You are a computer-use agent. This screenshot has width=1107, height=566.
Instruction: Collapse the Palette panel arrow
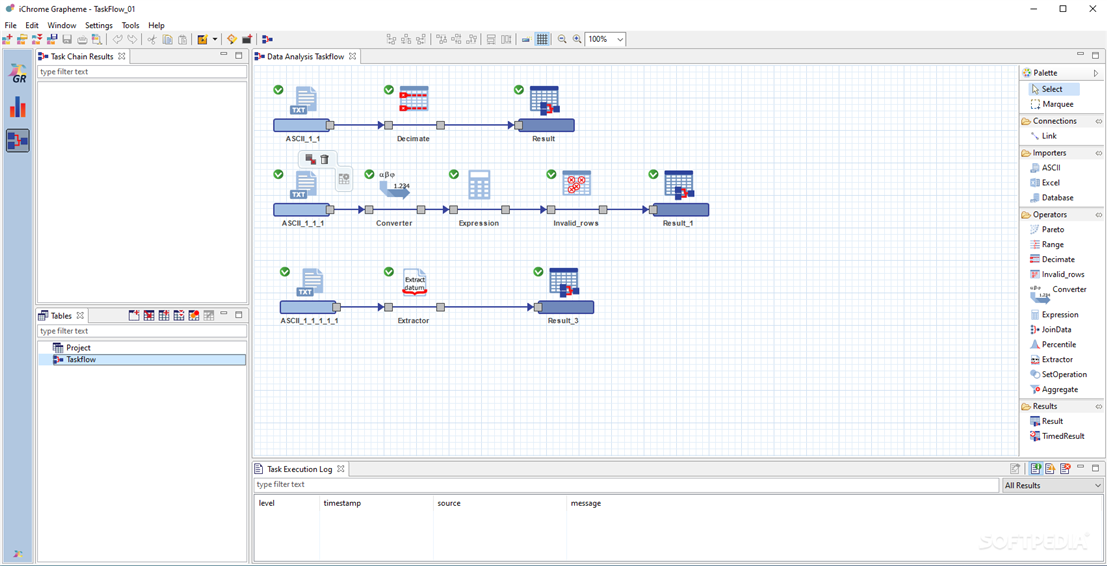1096,73
